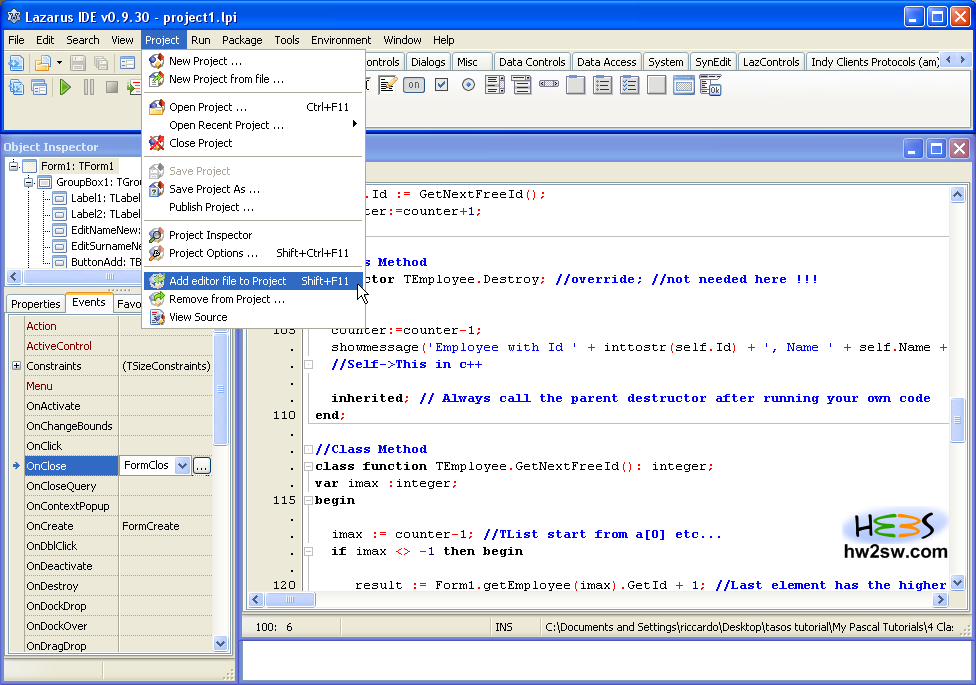Select the TComboBox component in palette

[522, 85]
